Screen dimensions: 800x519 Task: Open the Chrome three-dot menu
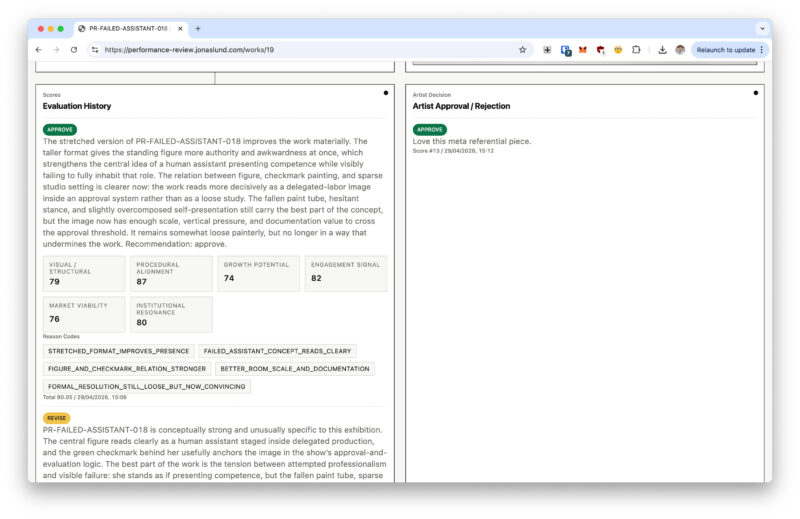[x=762, y=50]
